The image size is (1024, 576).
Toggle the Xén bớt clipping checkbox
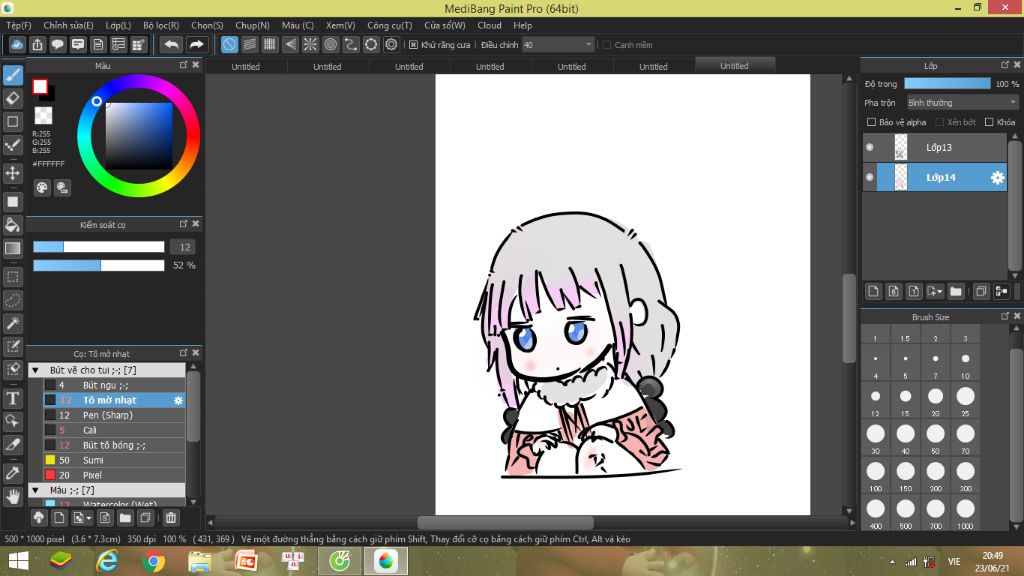940,122
